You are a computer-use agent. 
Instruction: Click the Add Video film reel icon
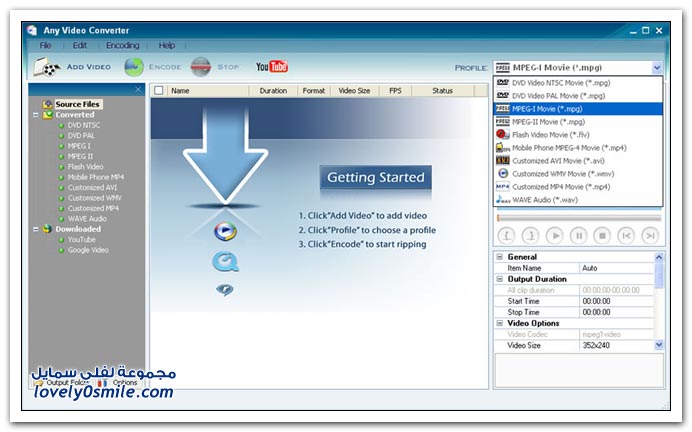[46, 67]
